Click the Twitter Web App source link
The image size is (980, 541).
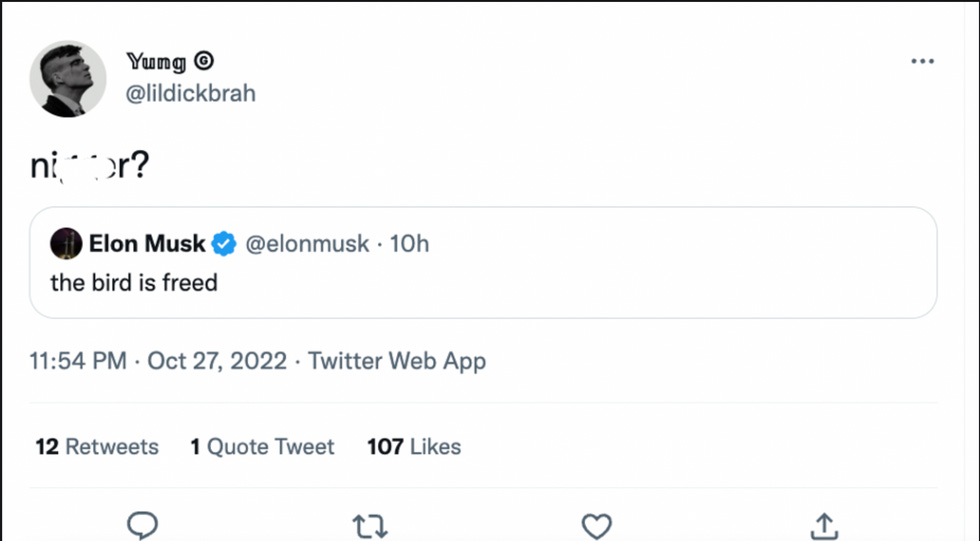click(x=397, y=361)
